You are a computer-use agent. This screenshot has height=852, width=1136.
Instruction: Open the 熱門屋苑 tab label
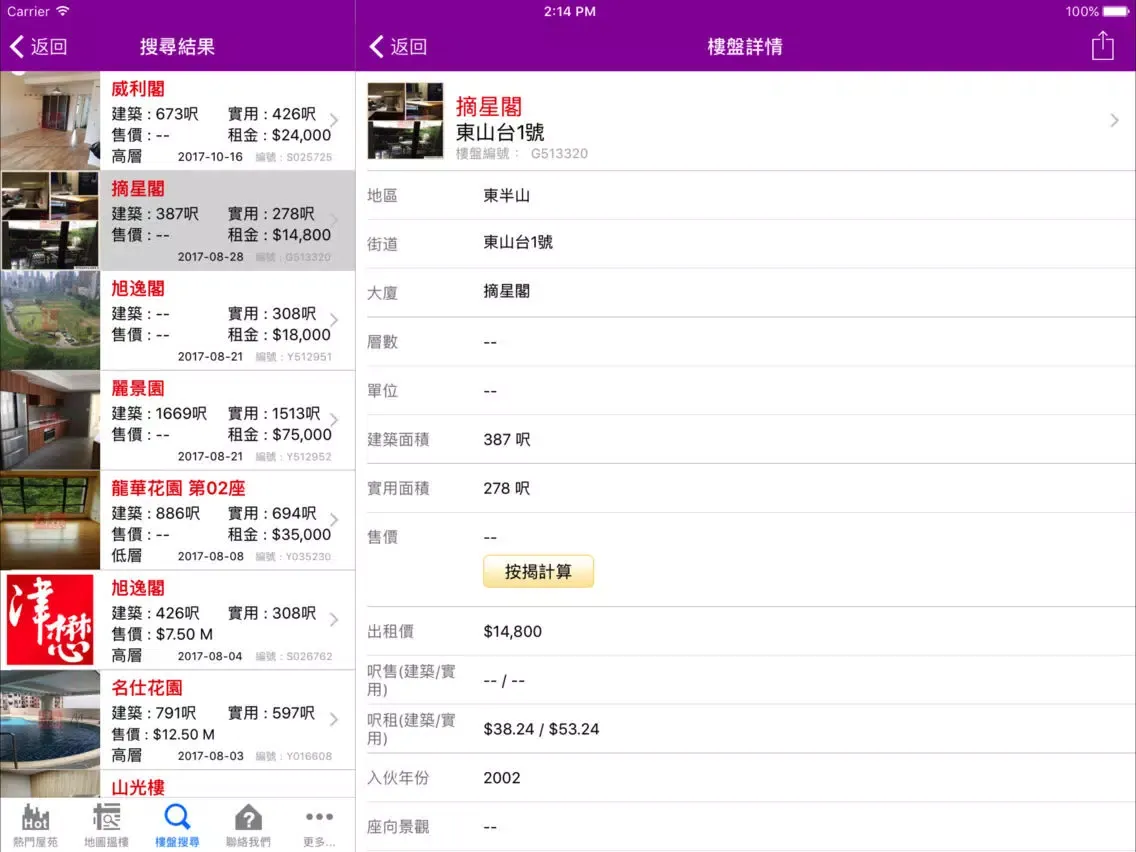coord(37,840)
